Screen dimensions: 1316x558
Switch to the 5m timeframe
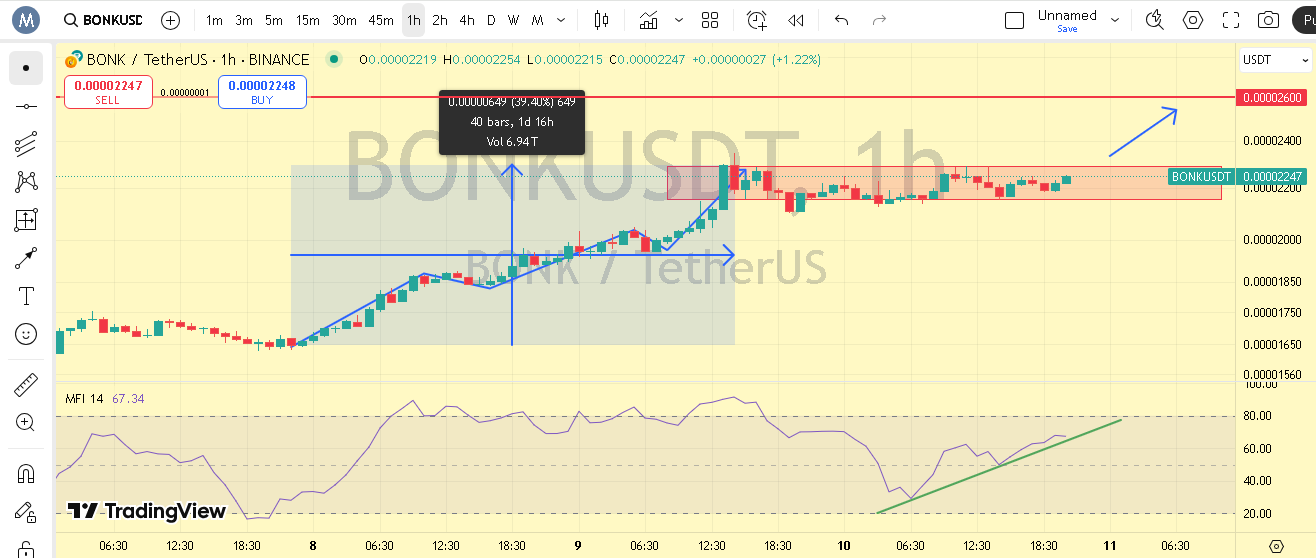[x=274, y=20]
